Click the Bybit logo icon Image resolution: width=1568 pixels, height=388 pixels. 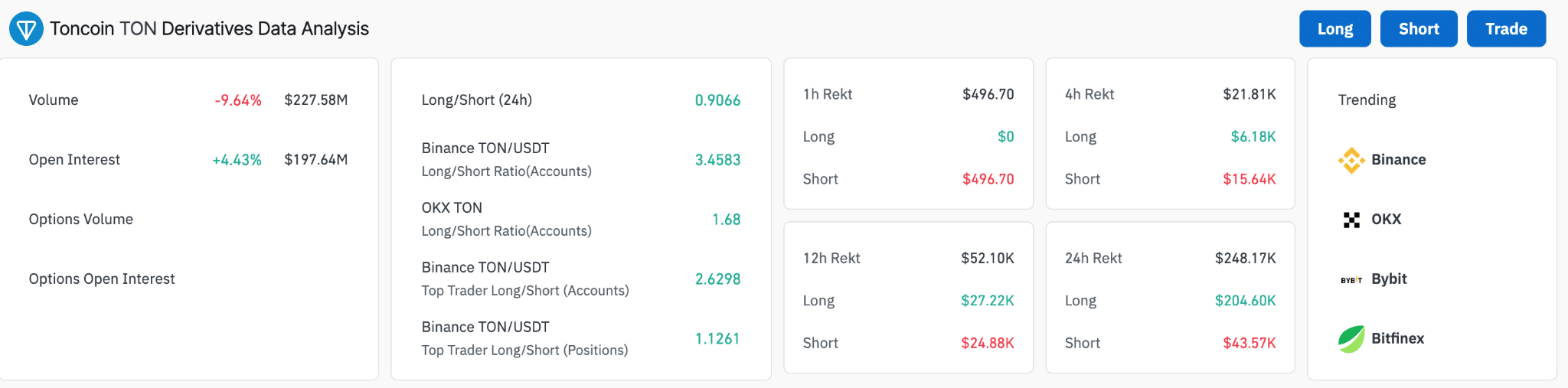pos(1351,279)
